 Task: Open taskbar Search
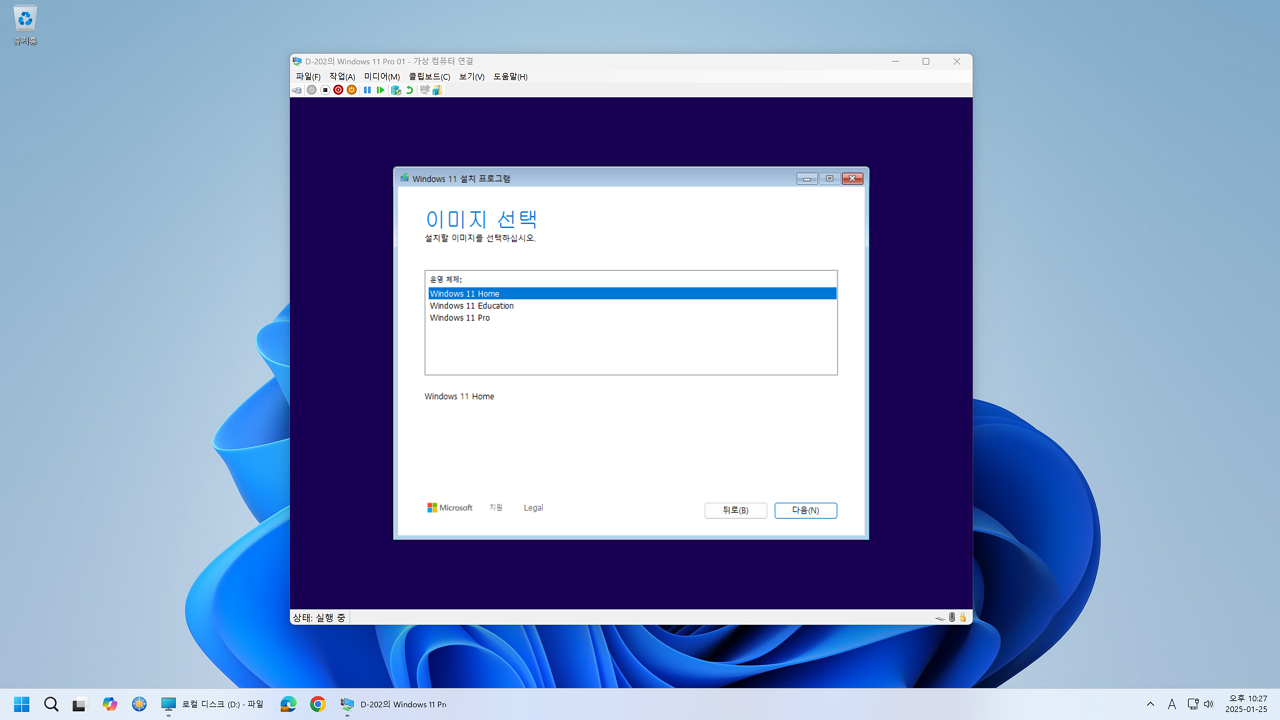point(51,704)
